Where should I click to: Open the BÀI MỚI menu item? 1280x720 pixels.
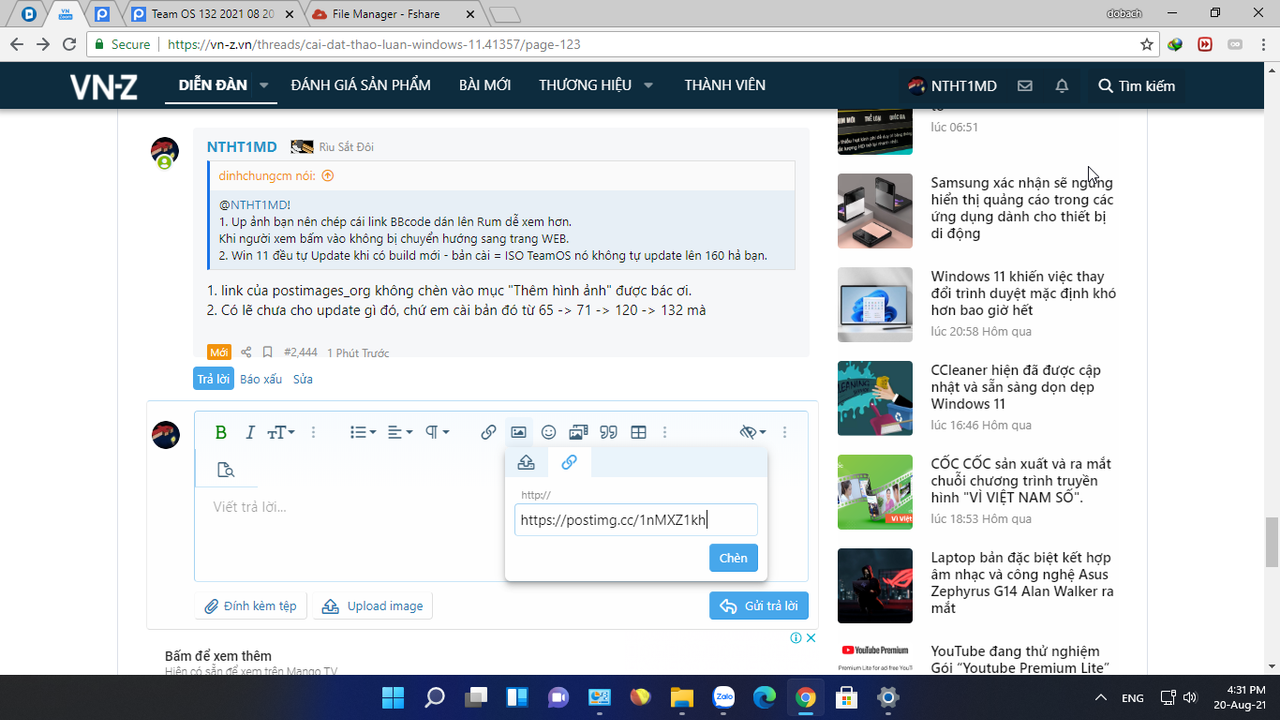[485, 85]
